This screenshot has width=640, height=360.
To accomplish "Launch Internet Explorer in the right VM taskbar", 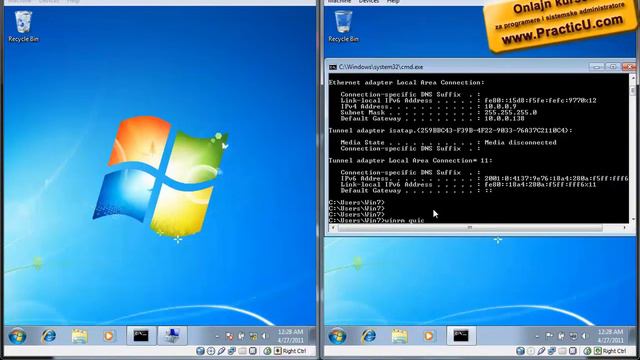I will [369, 336].
